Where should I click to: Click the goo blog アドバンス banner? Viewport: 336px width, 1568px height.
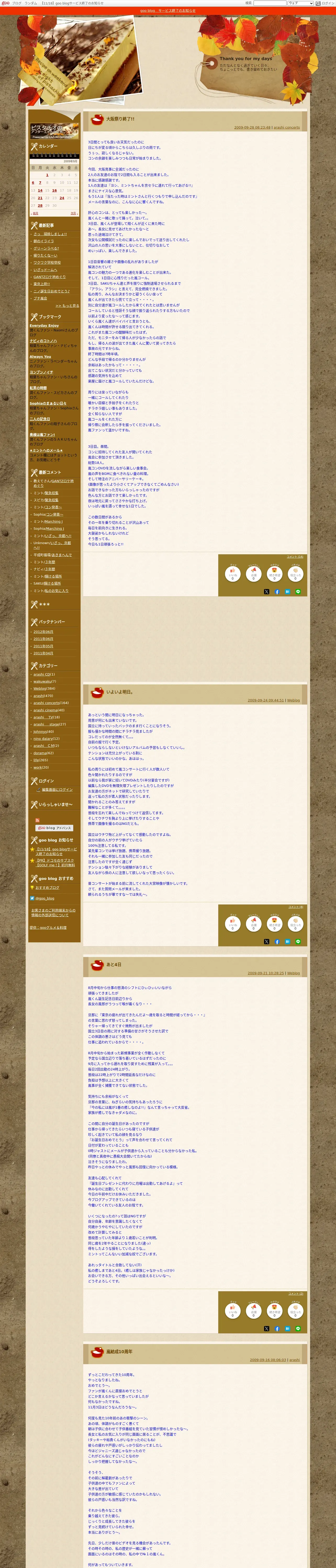point(54,828)
